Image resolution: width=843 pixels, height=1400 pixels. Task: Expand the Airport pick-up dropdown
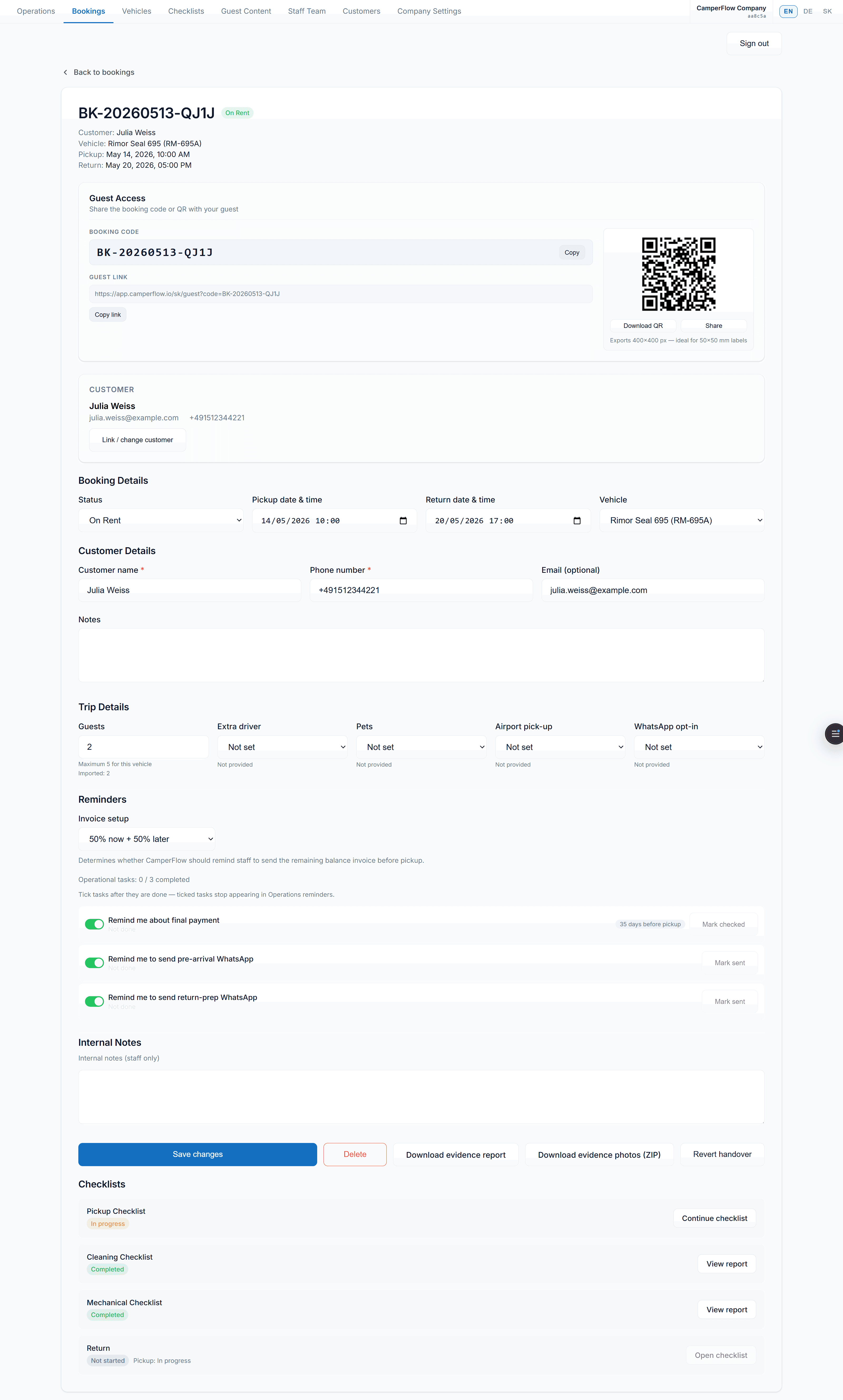(560, 747)
